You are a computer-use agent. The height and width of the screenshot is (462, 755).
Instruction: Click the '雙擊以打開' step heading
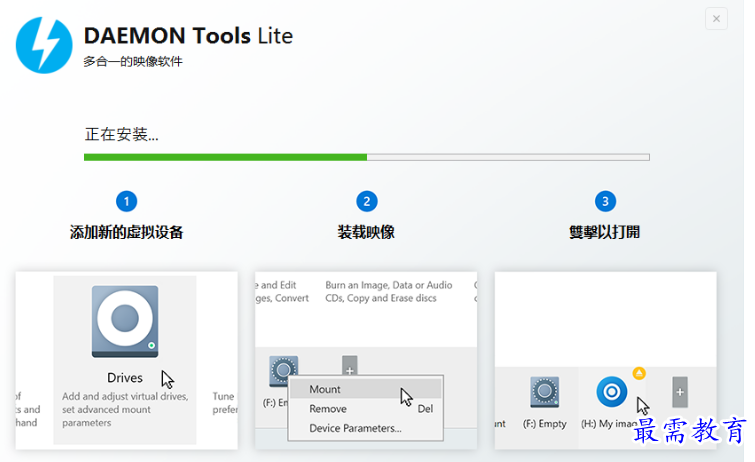[604, 232]
